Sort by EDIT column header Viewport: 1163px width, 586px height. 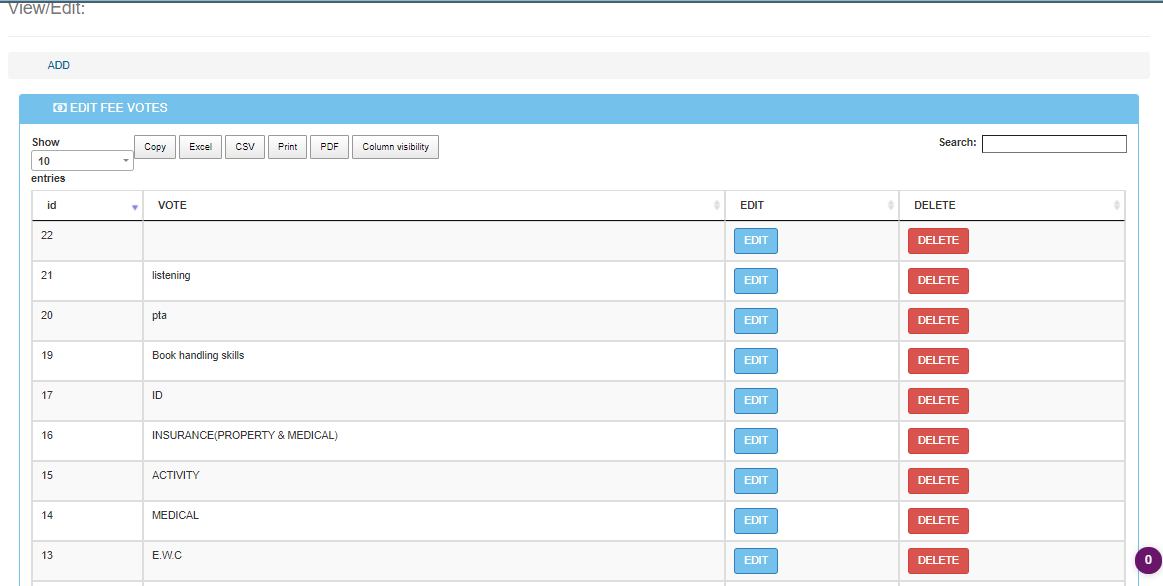(x=811, y=205)
